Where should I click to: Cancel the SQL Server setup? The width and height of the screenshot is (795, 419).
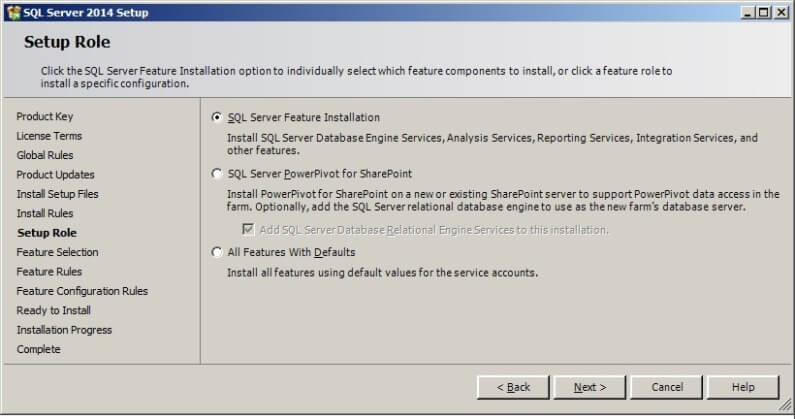[x=666, y=387]
